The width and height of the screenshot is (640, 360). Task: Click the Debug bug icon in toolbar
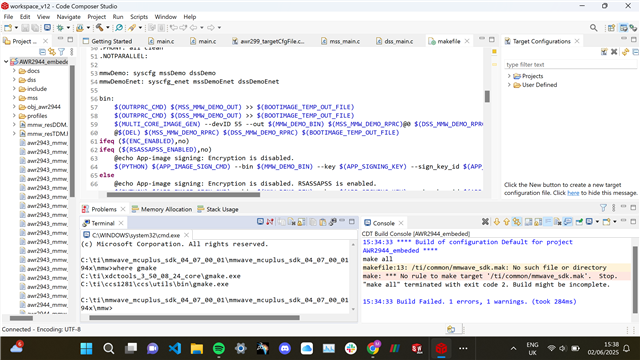(60, 28)
